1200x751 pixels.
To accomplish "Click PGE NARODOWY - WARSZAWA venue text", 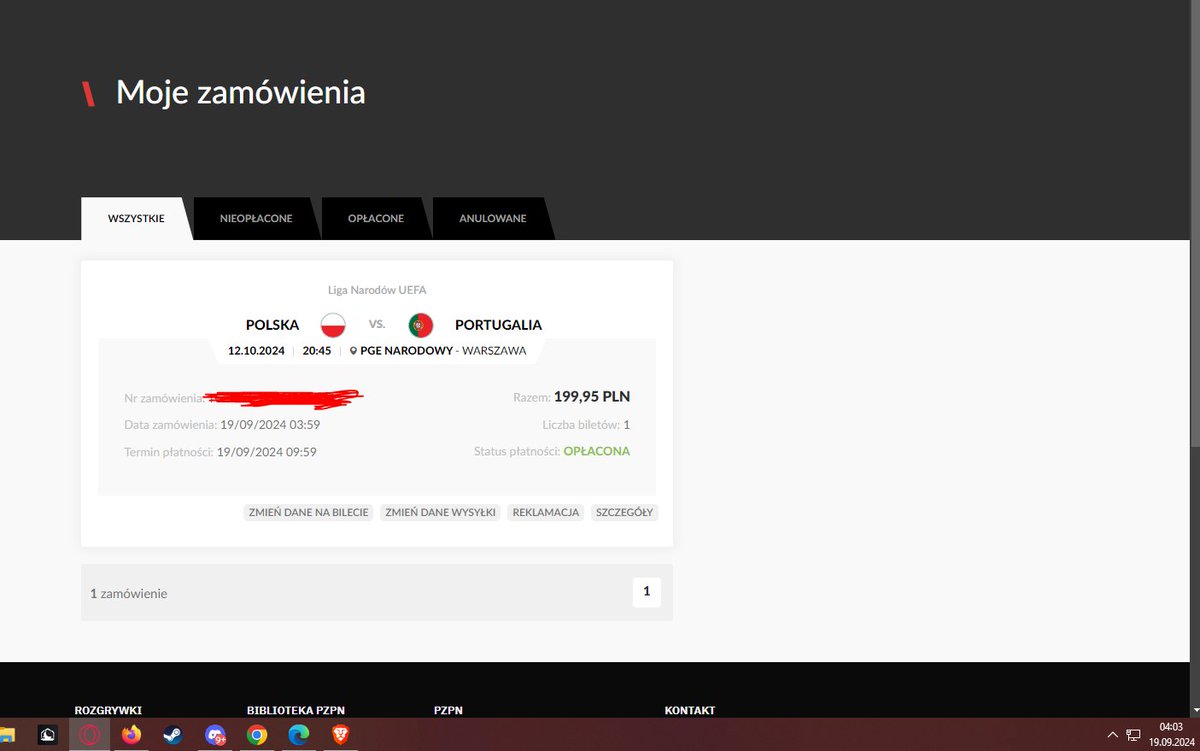I will (x=443, y=351).
